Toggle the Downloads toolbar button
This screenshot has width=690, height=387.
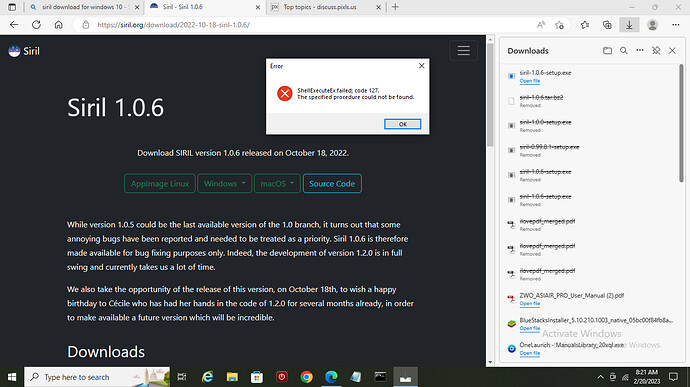point(629,25)
